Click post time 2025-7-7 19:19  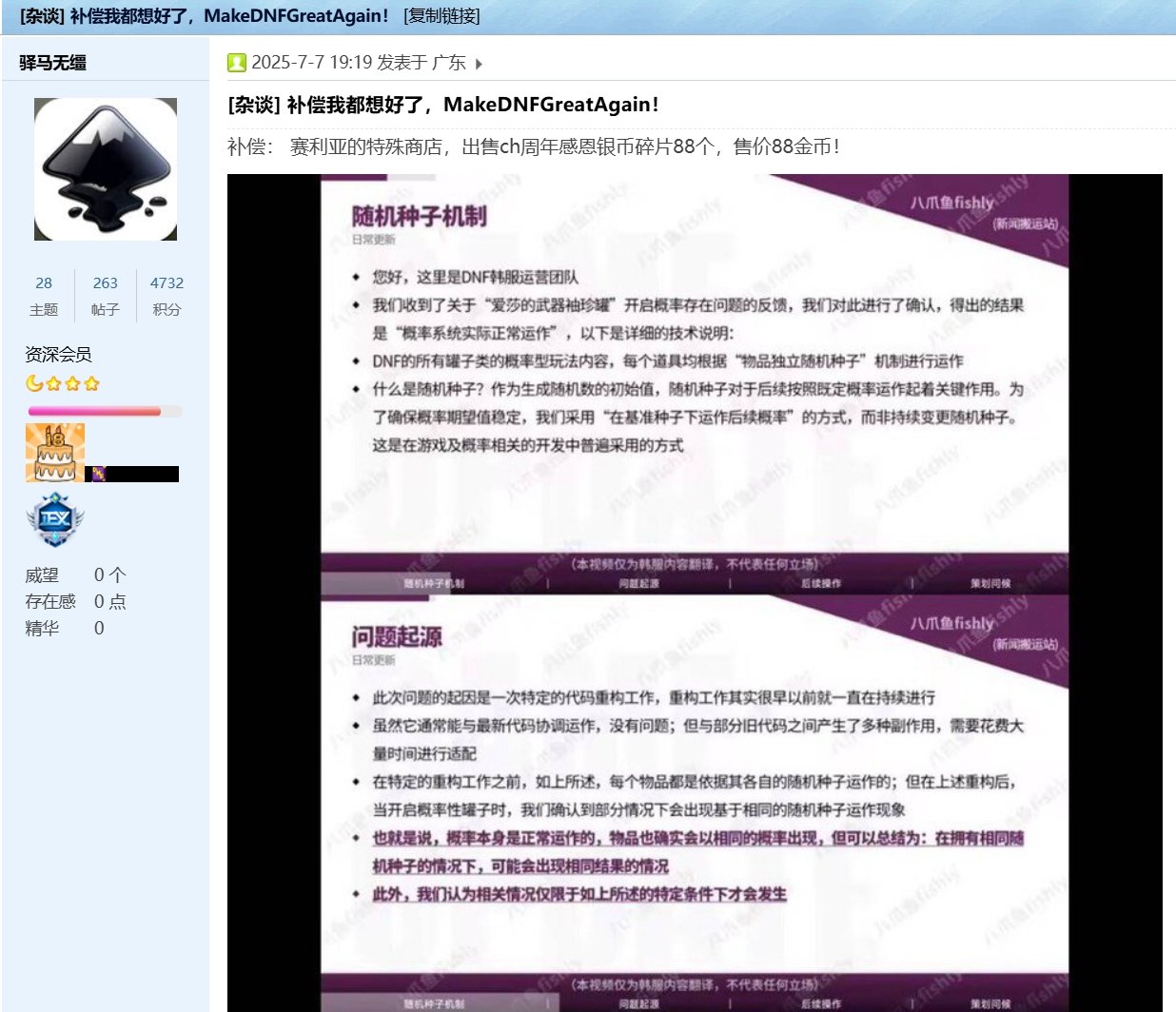[312, 63]
